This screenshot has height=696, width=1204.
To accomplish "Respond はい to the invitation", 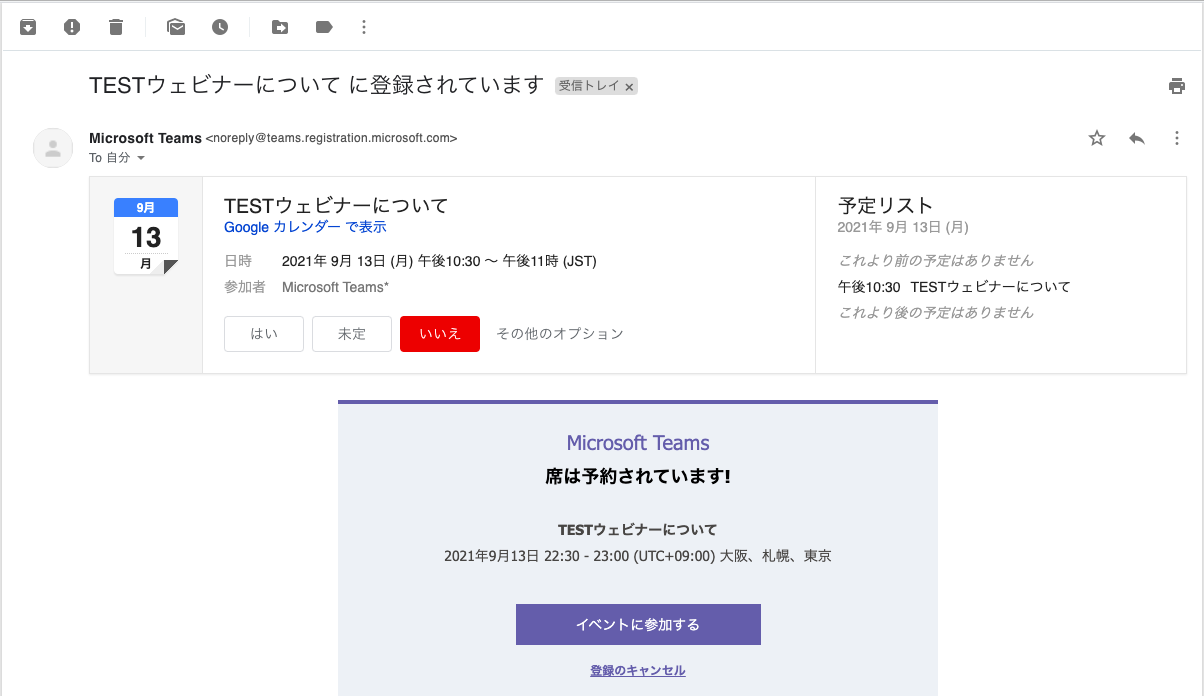I will click(x=264, y=334).
